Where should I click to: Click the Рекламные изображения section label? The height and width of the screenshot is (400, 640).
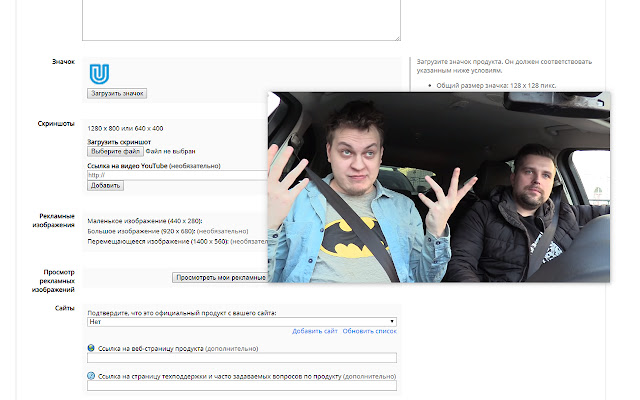53,220
